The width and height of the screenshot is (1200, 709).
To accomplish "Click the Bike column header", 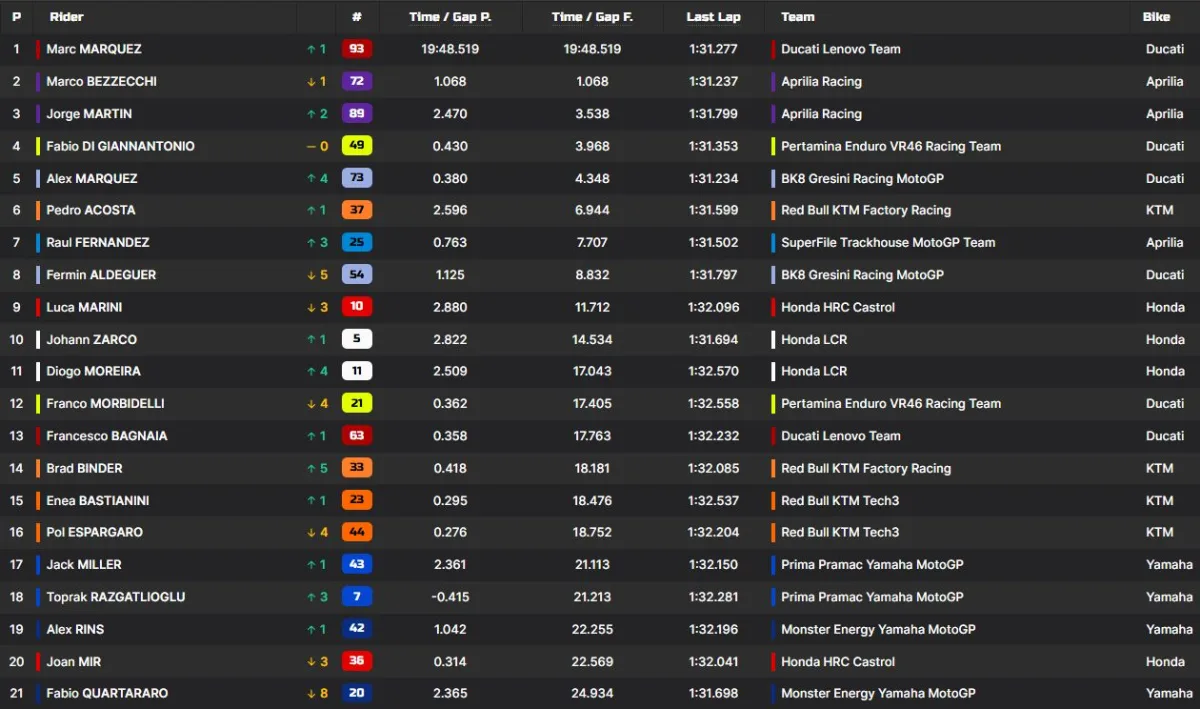I will [x=1157, y=17].
